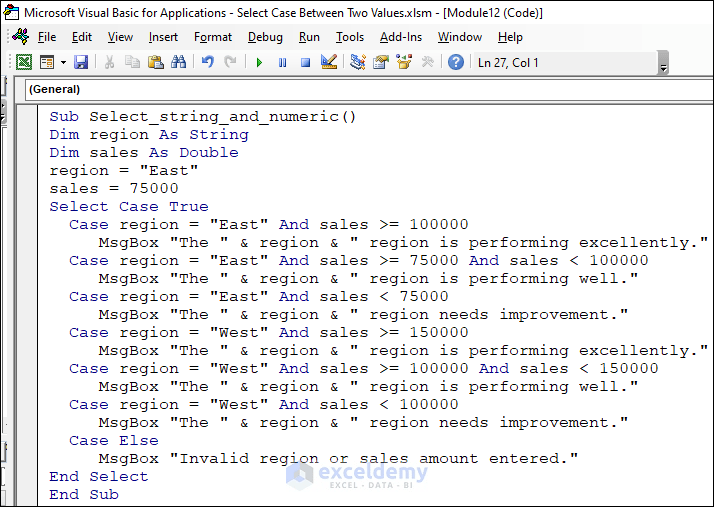Image resolution: width=714 pixels, height=507 pixels.
Task: Open the (General) object dropdown
Action: pos(369,89)
